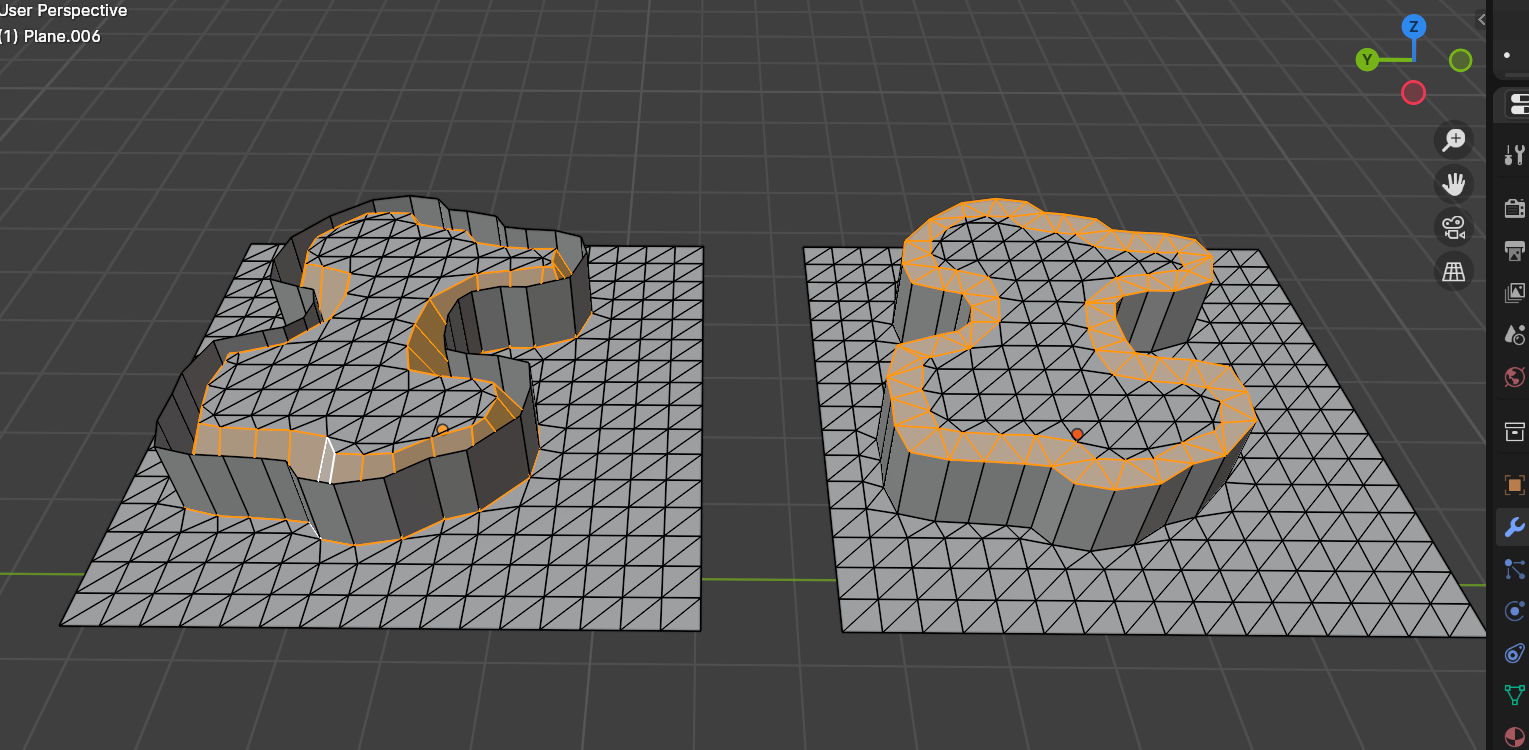
Task: Open the Object Constraints properties tab
Action: (1514, 653)
